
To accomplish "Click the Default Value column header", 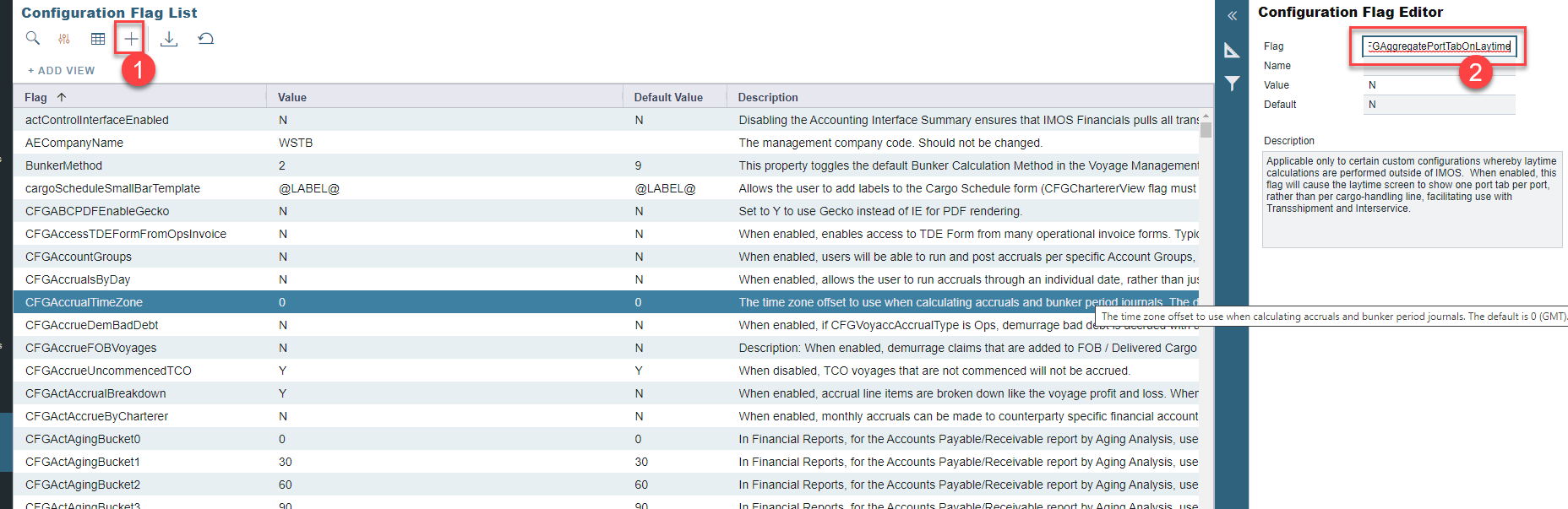I will tap(667, 97).
